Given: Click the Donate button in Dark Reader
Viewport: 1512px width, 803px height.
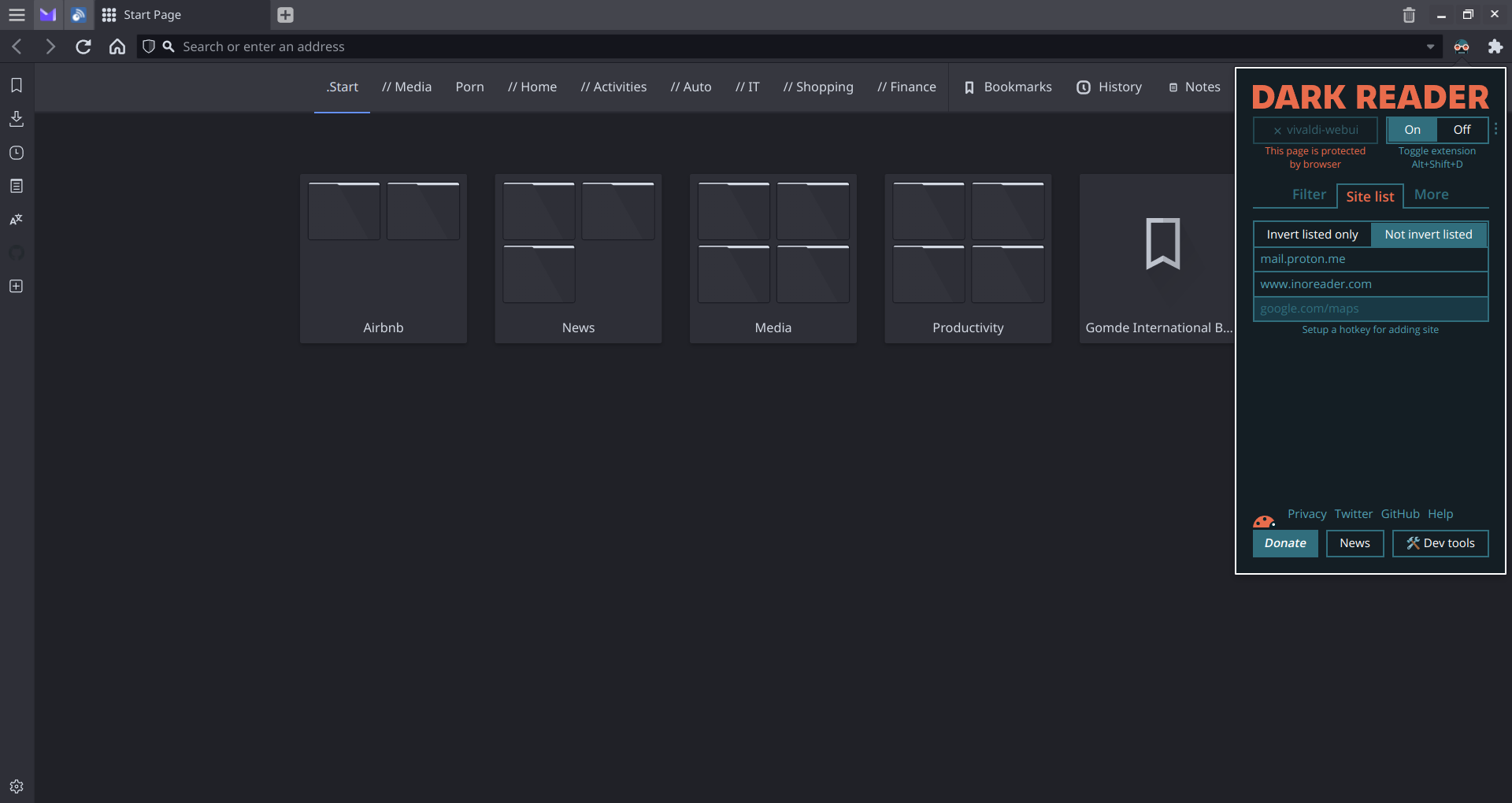Looking at the screenshot, I should click(x=1284, y=543).
